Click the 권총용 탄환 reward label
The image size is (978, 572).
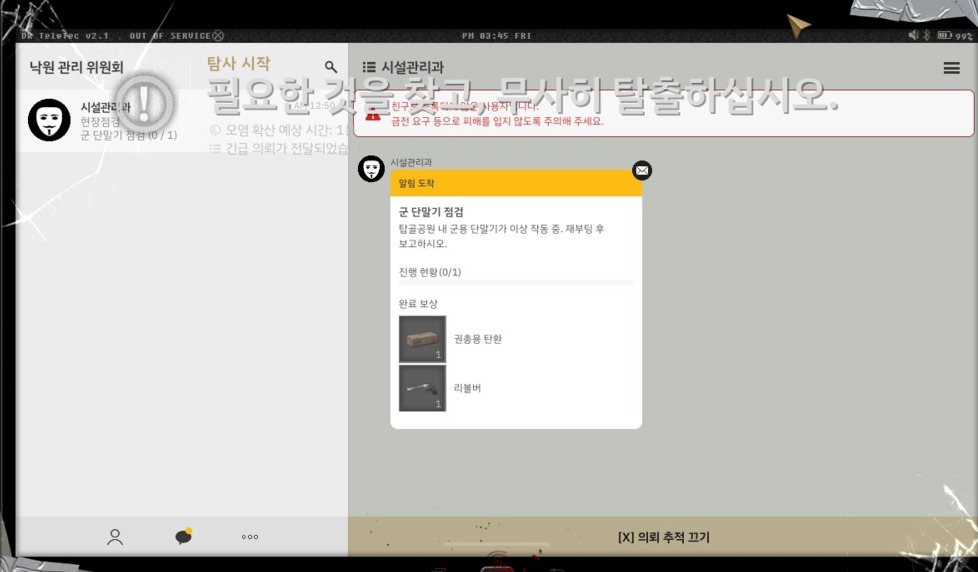477,339
